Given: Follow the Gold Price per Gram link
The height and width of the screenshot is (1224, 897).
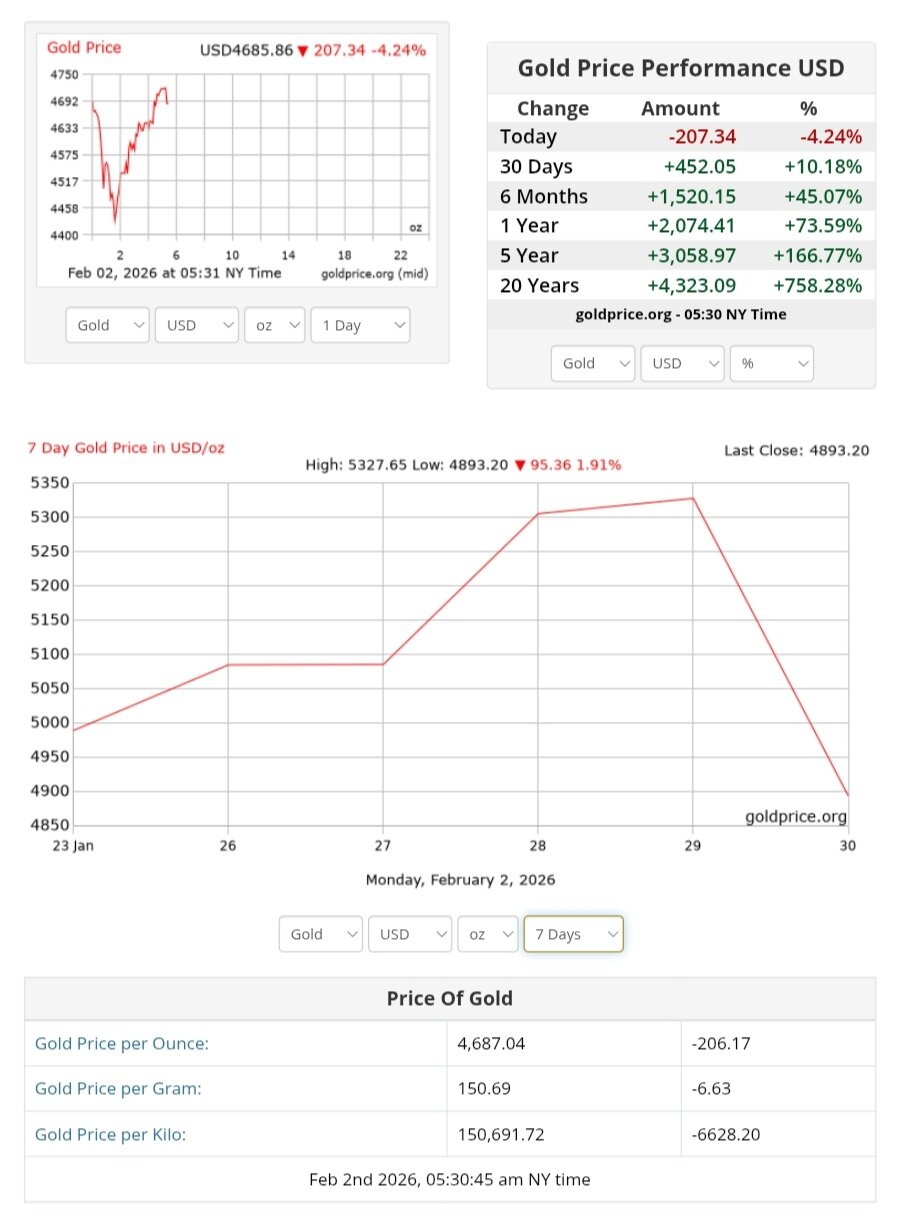Looking at the screenshot, I should (x=118, y=1089).
